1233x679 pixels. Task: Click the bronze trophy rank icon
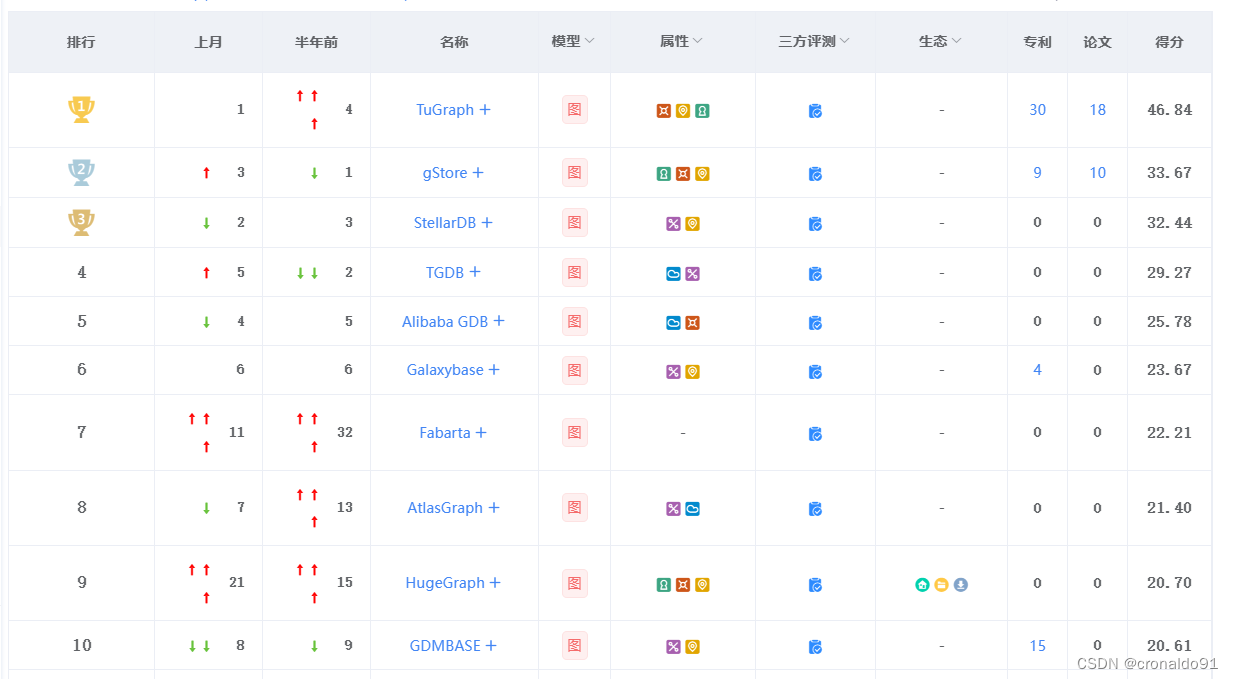(81, 223)
